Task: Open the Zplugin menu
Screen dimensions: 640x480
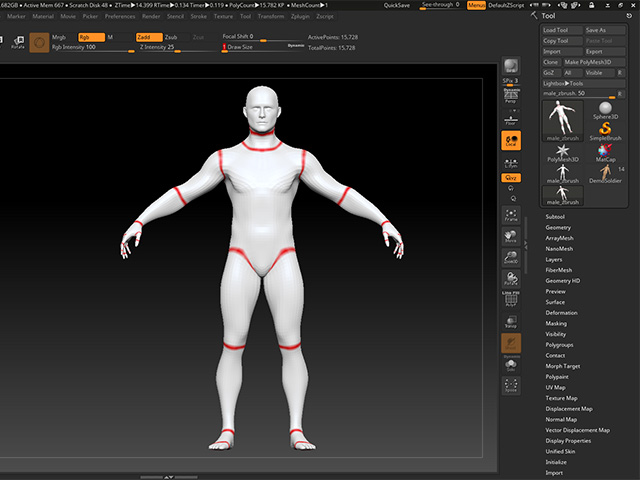Action: click(x=300, y=16)
